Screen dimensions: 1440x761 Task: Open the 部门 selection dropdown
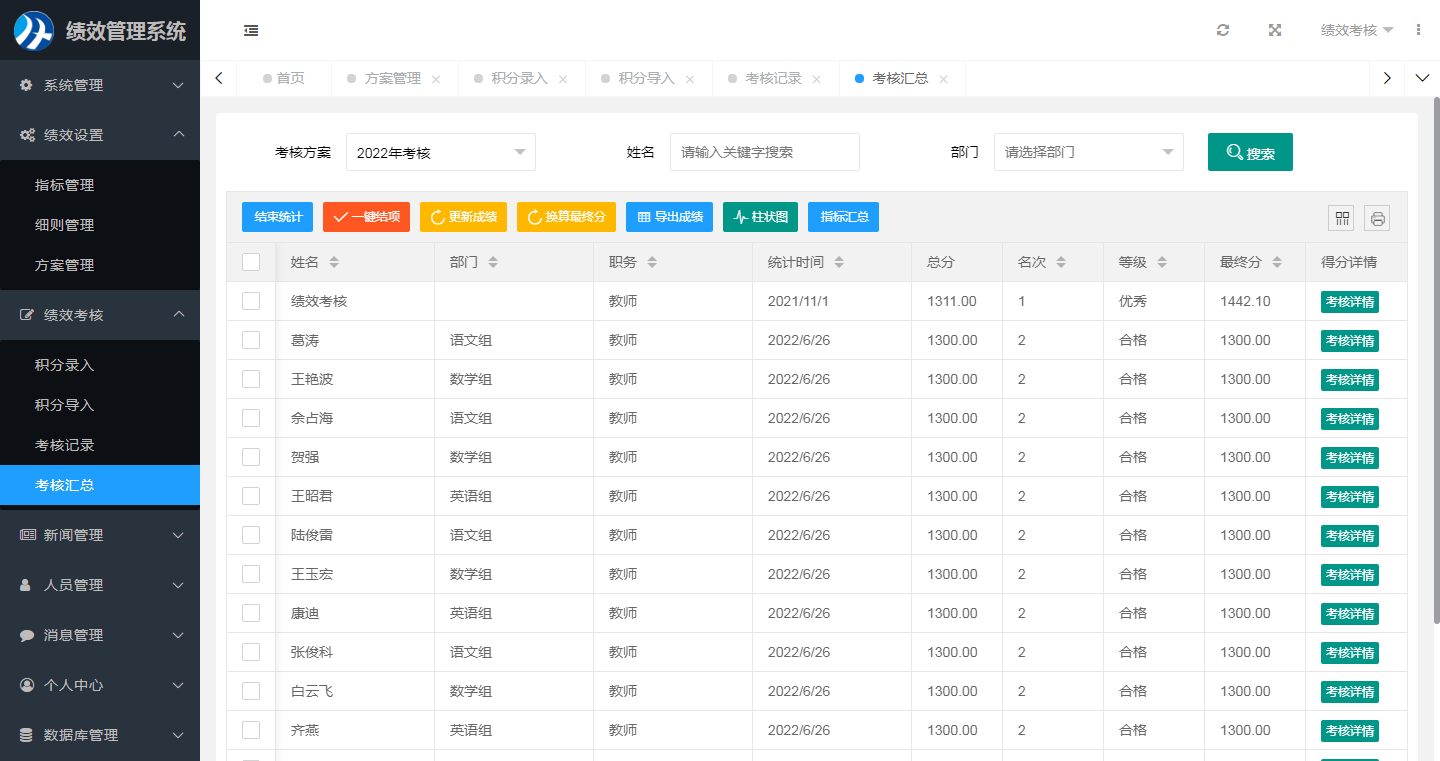(1088, 152)
